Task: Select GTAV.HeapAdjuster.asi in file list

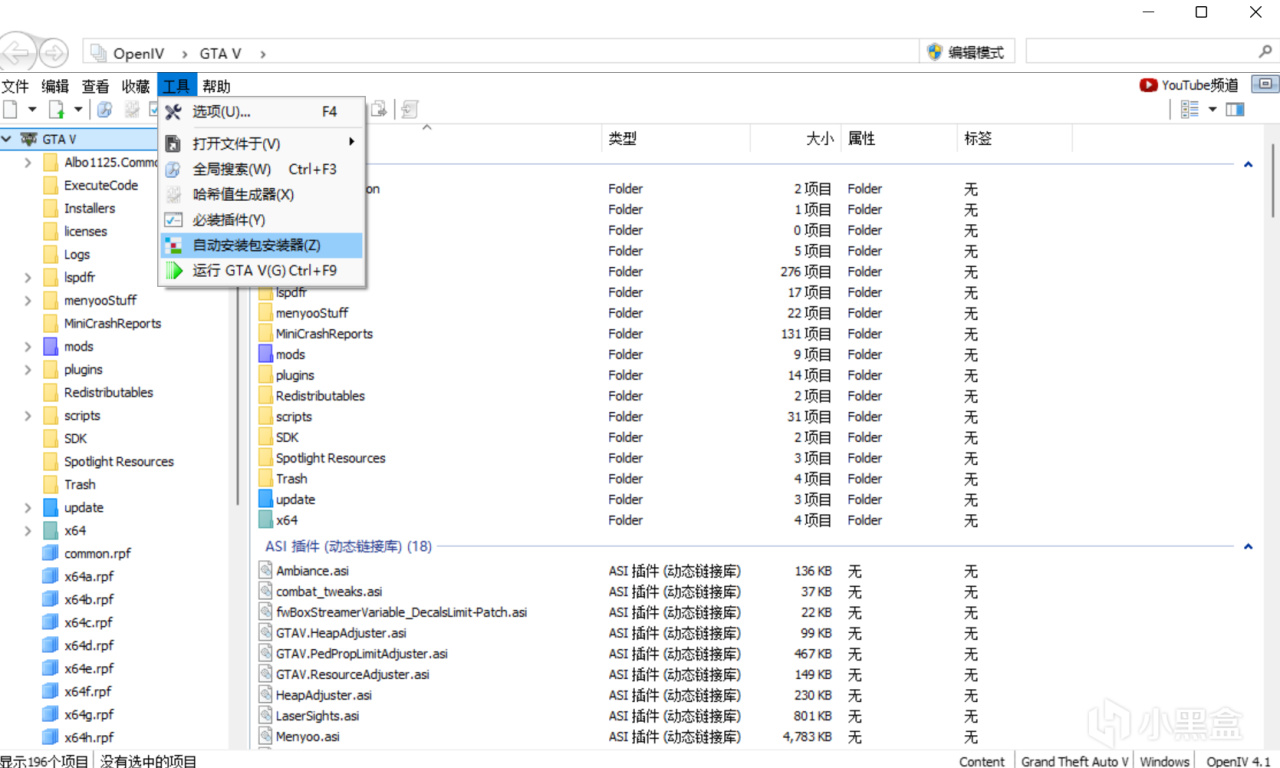Action: click(341, 633)
